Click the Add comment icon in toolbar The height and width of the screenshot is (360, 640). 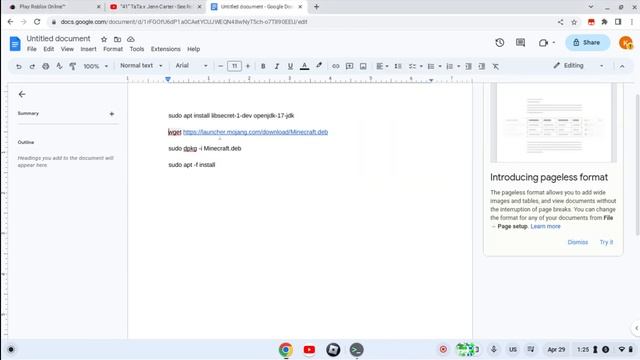tap(349, 66)
